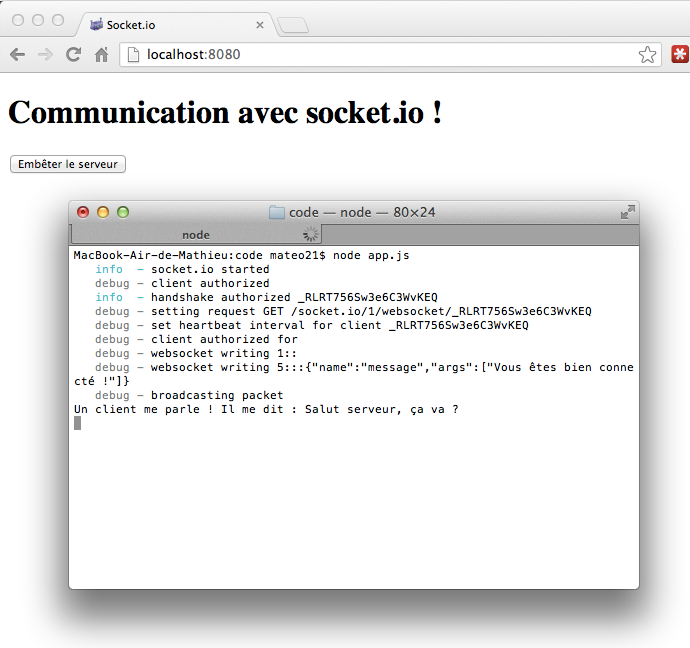Click the socket.io started log line
Screen dimensions: 690x648
(x=182, y=269)
